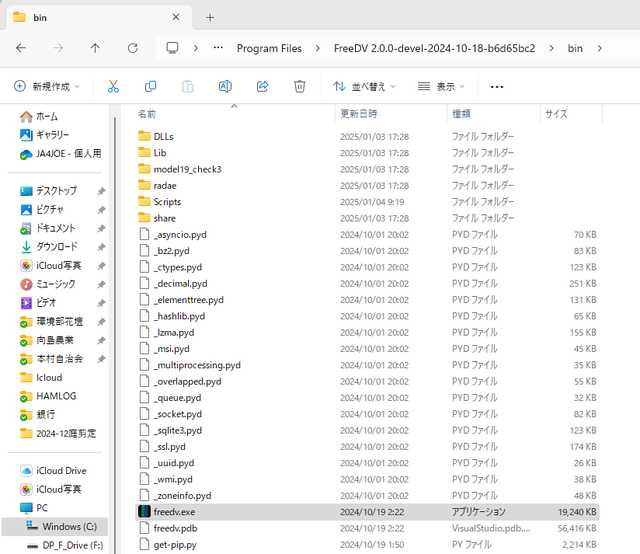Select the Scripts folder row
The height and width of the screenshot is (554, 640).
pos(367,202)
